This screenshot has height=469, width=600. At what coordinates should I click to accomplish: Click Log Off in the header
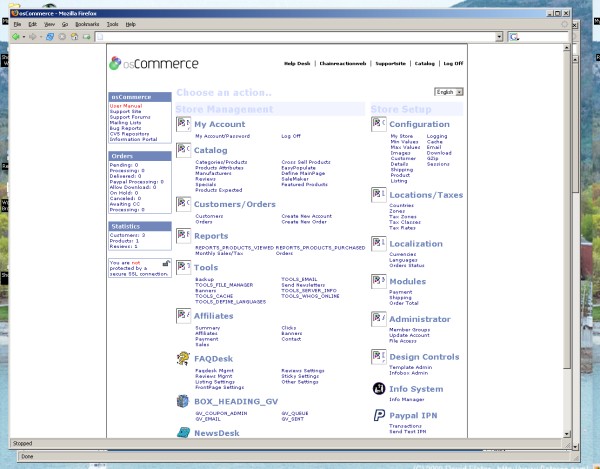click(453, 64)
